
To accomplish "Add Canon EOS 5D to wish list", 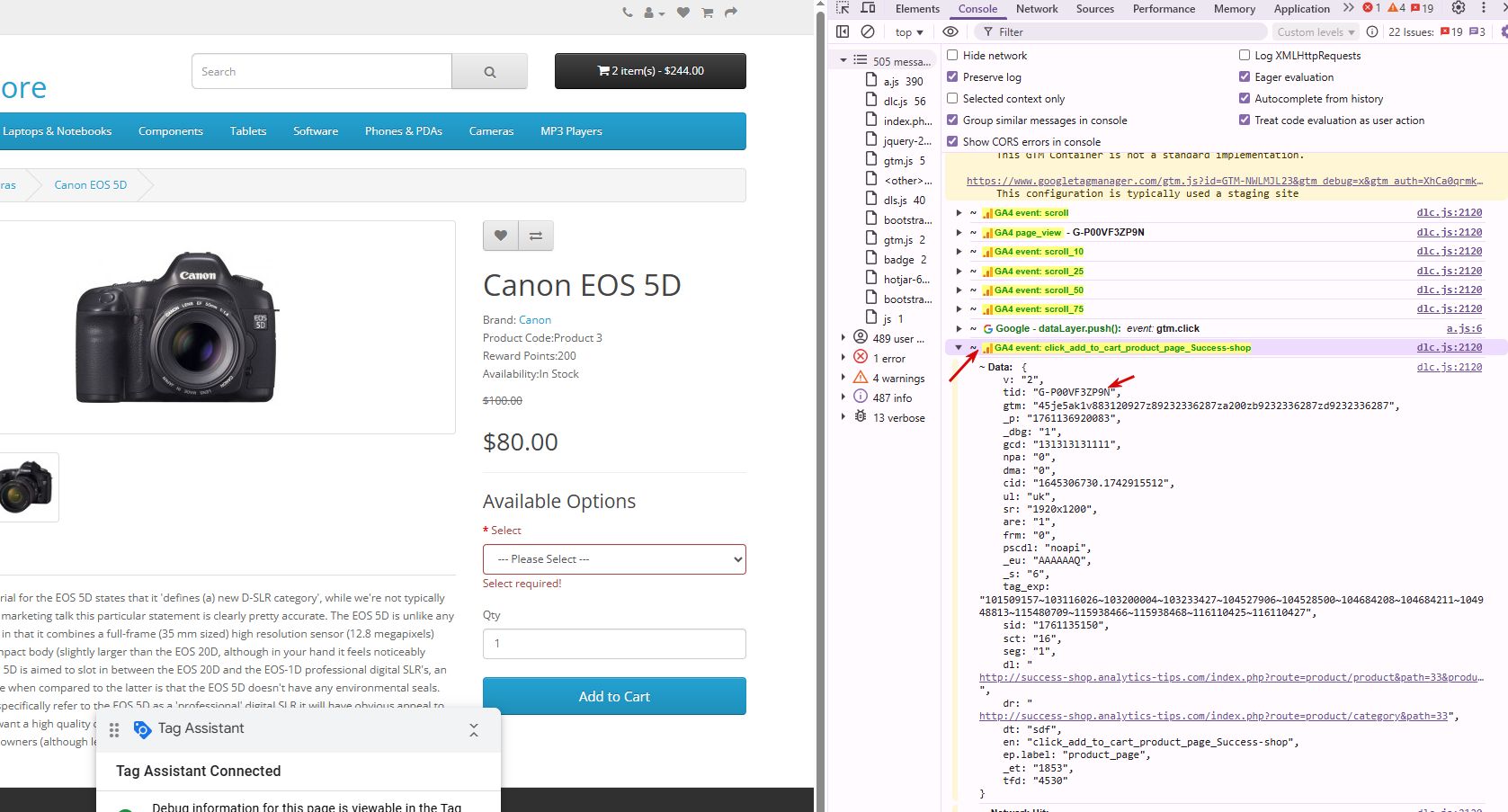I will point(501,236).
